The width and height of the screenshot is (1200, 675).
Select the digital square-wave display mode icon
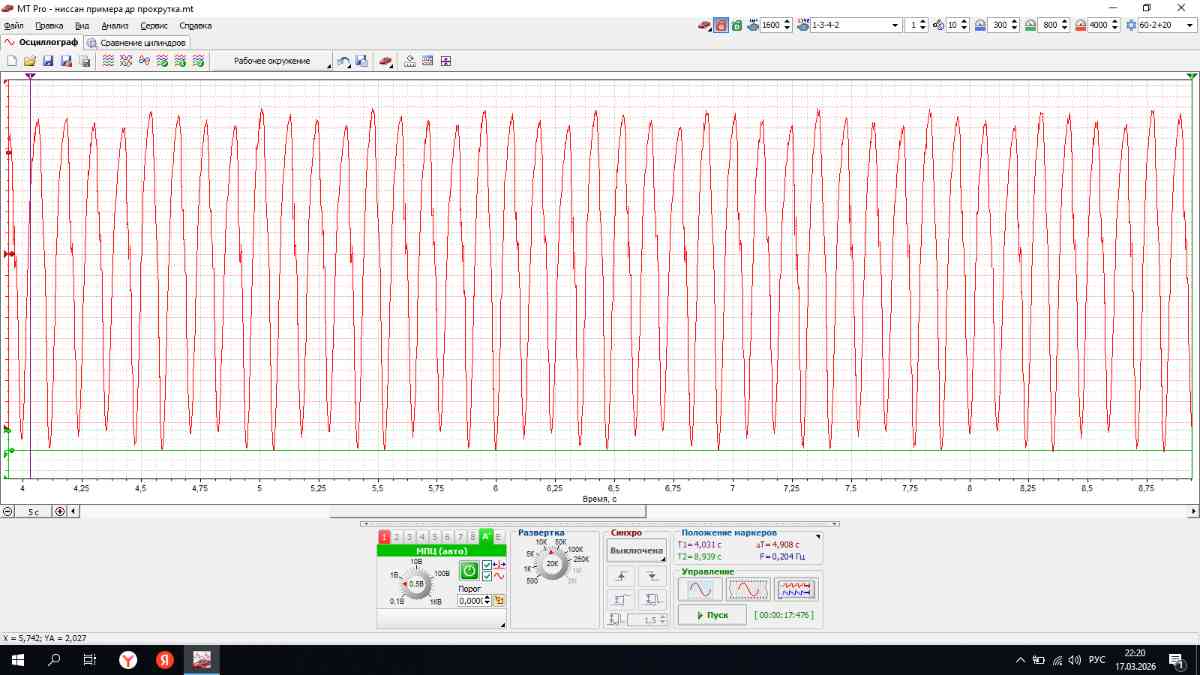797,589
